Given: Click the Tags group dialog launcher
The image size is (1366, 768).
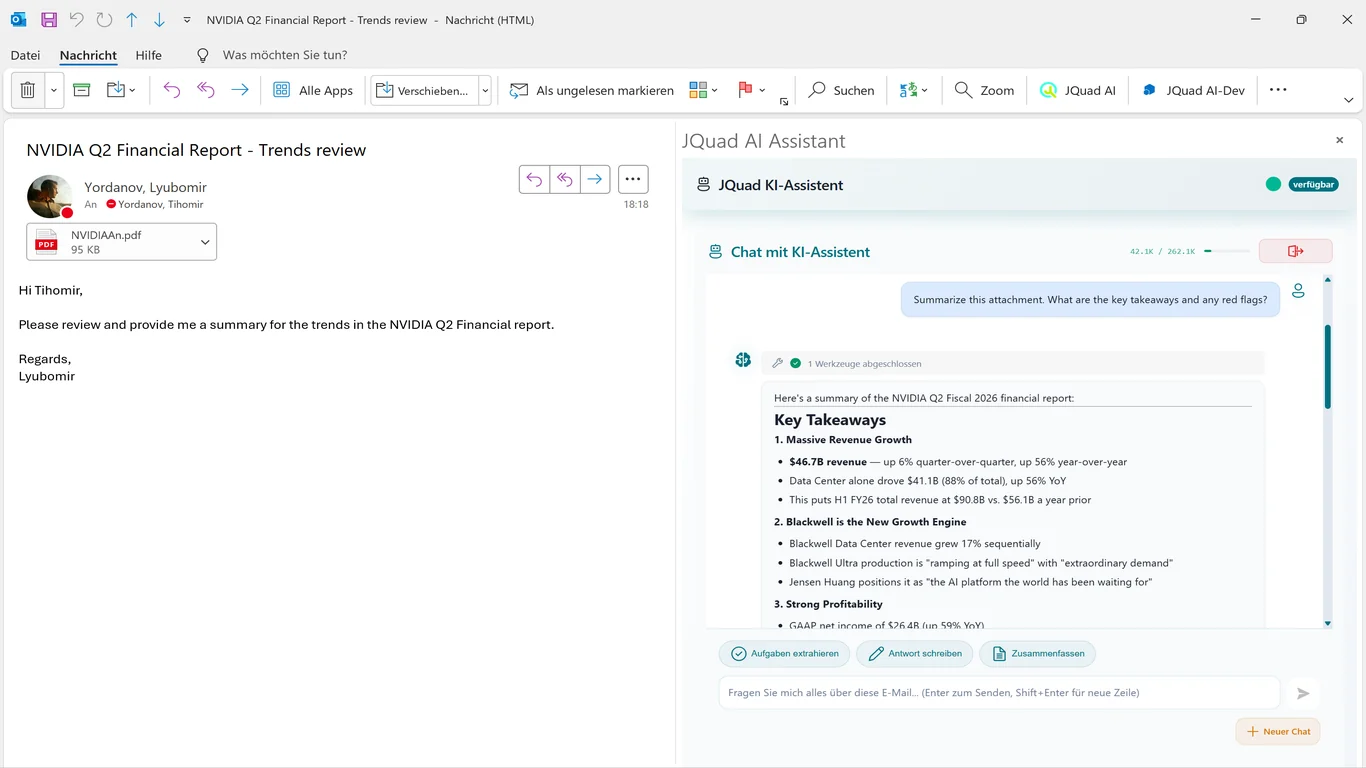Looking at the screenshot, I should point(784,101).
